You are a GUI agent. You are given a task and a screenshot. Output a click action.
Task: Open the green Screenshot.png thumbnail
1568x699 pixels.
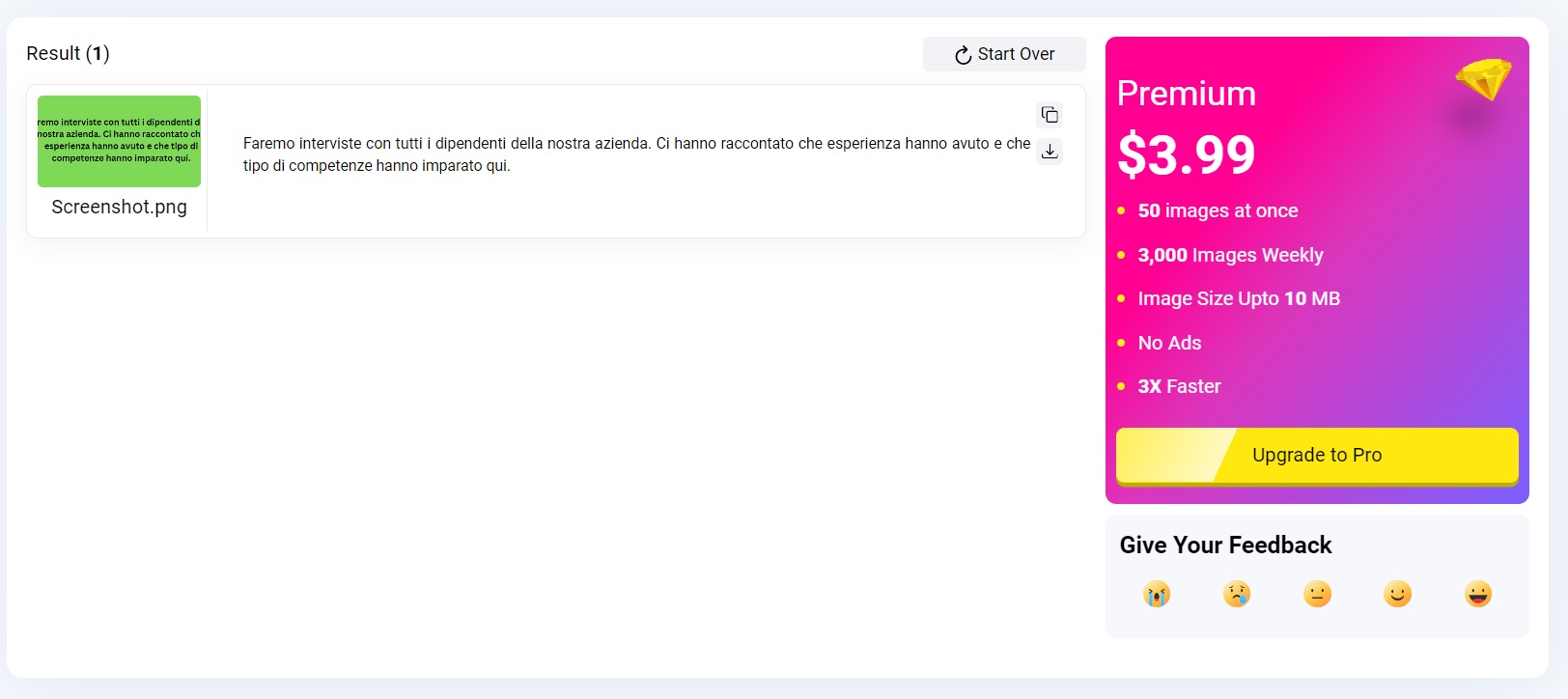pyautogui.click(x=119, y=141)
